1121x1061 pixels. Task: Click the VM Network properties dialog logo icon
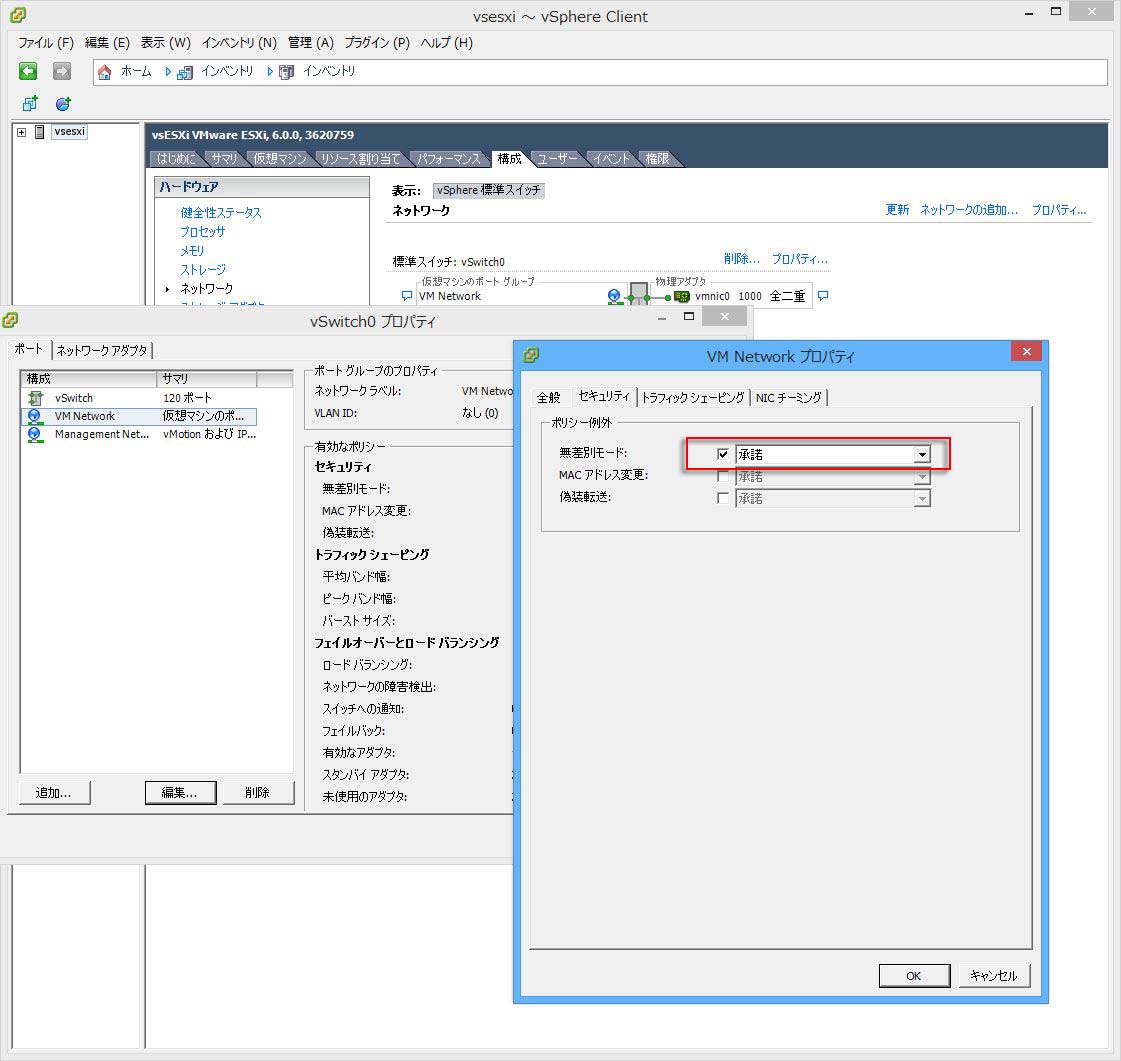pyautogui.click(x=531, y=355)
